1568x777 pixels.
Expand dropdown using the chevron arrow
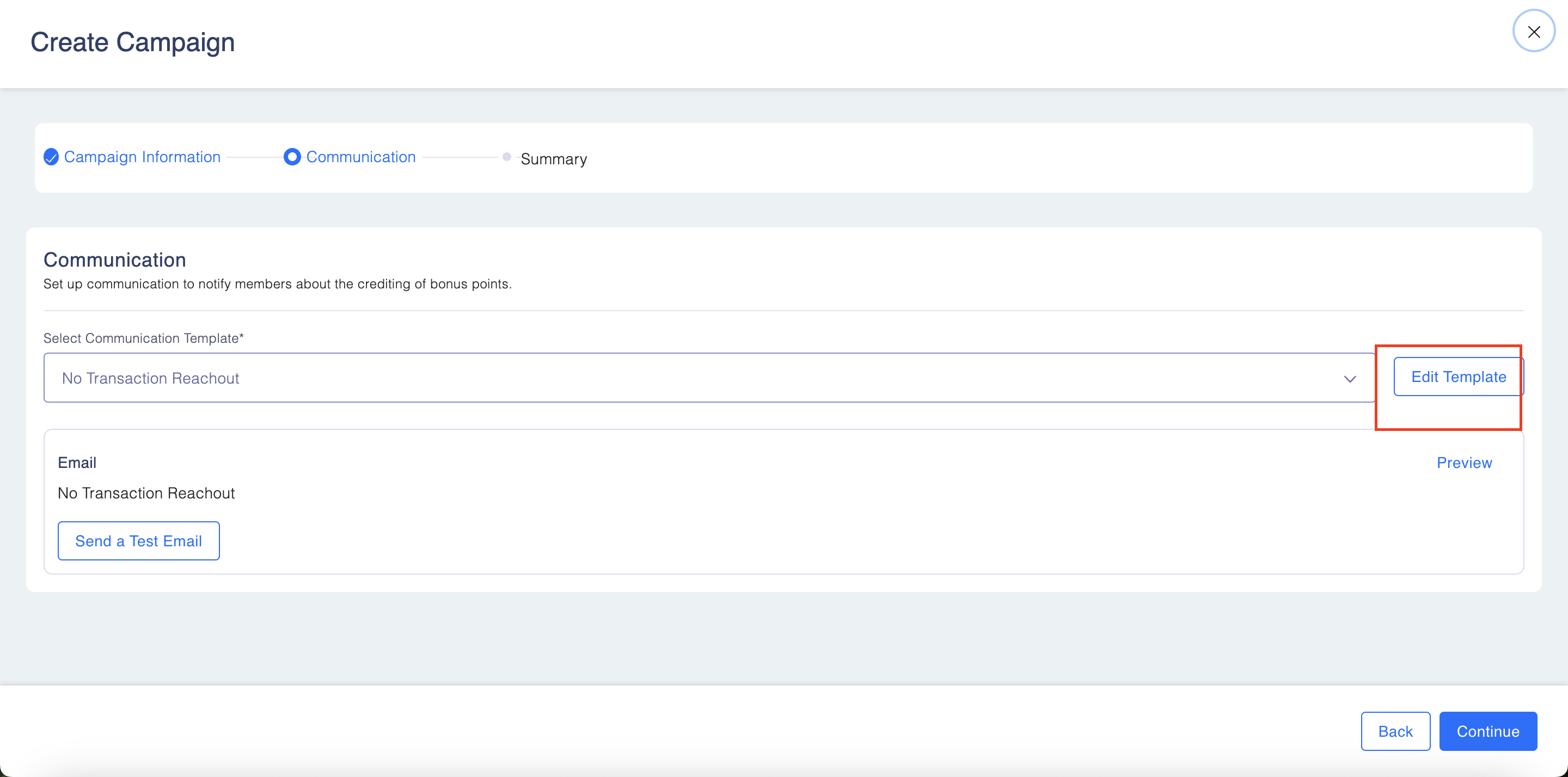(x=1350, y=379)
